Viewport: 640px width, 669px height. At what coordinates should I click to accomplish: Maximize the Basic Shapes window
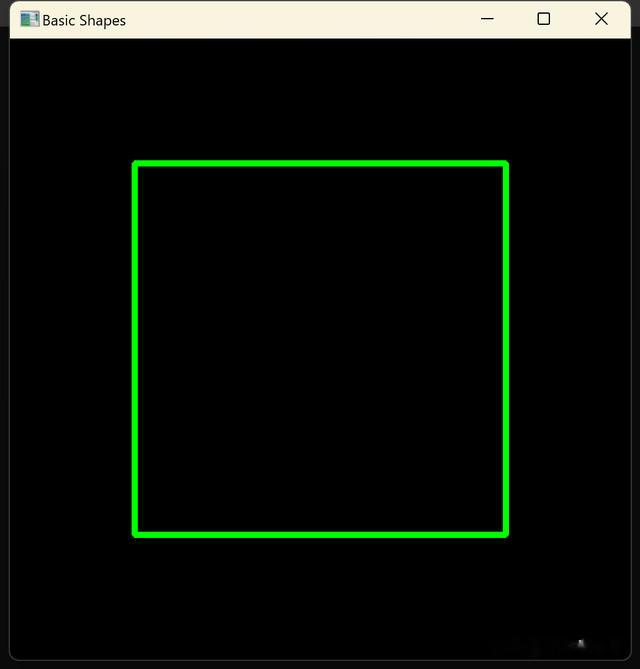coord(544,19)
